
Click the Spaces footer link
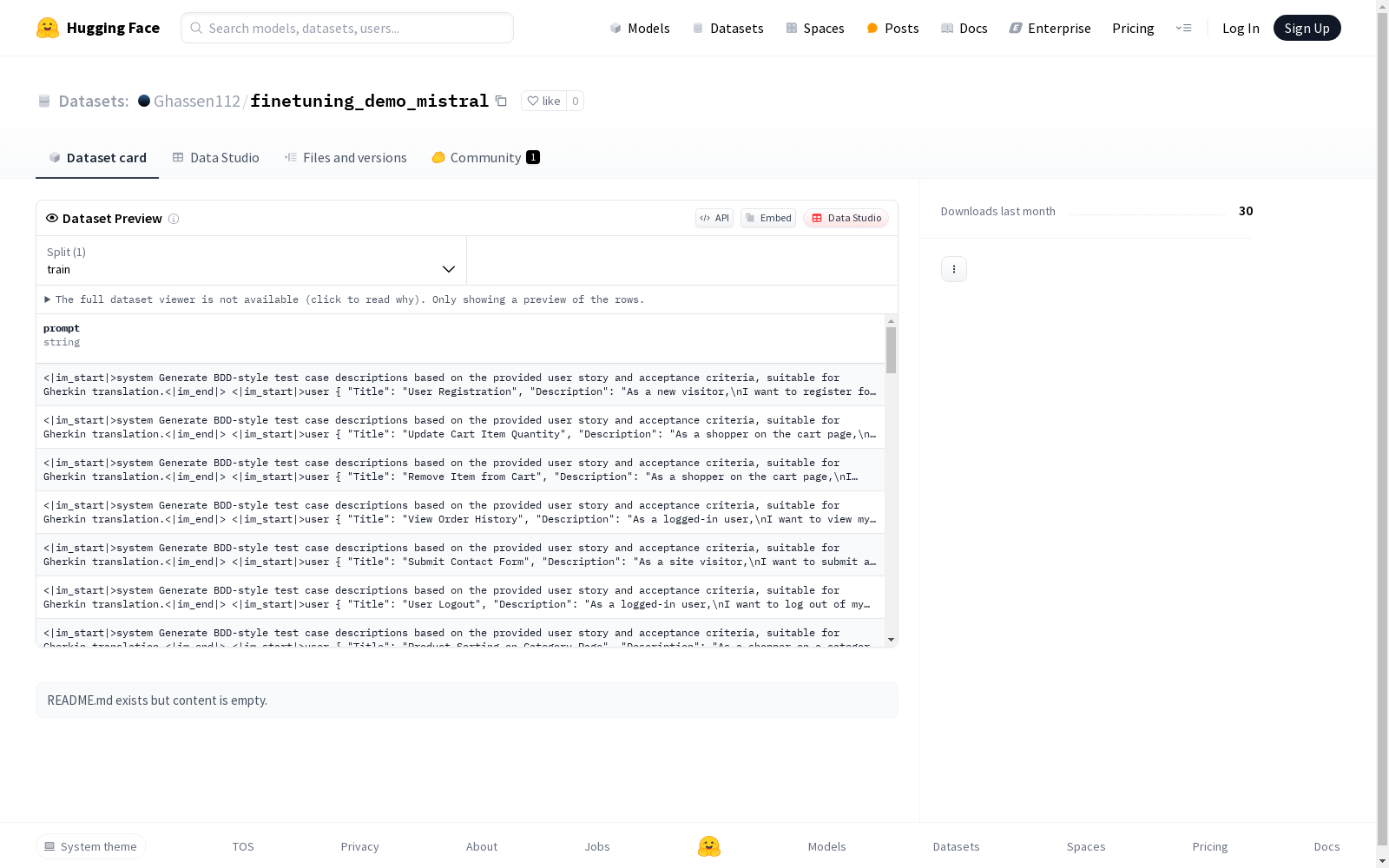(1086, 846)
